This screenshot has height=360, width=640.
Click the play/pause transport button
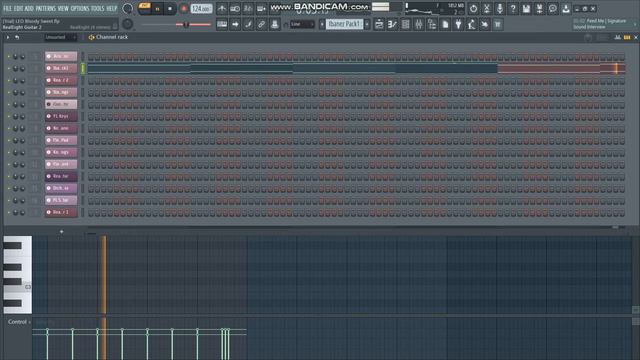coord(158,9)
